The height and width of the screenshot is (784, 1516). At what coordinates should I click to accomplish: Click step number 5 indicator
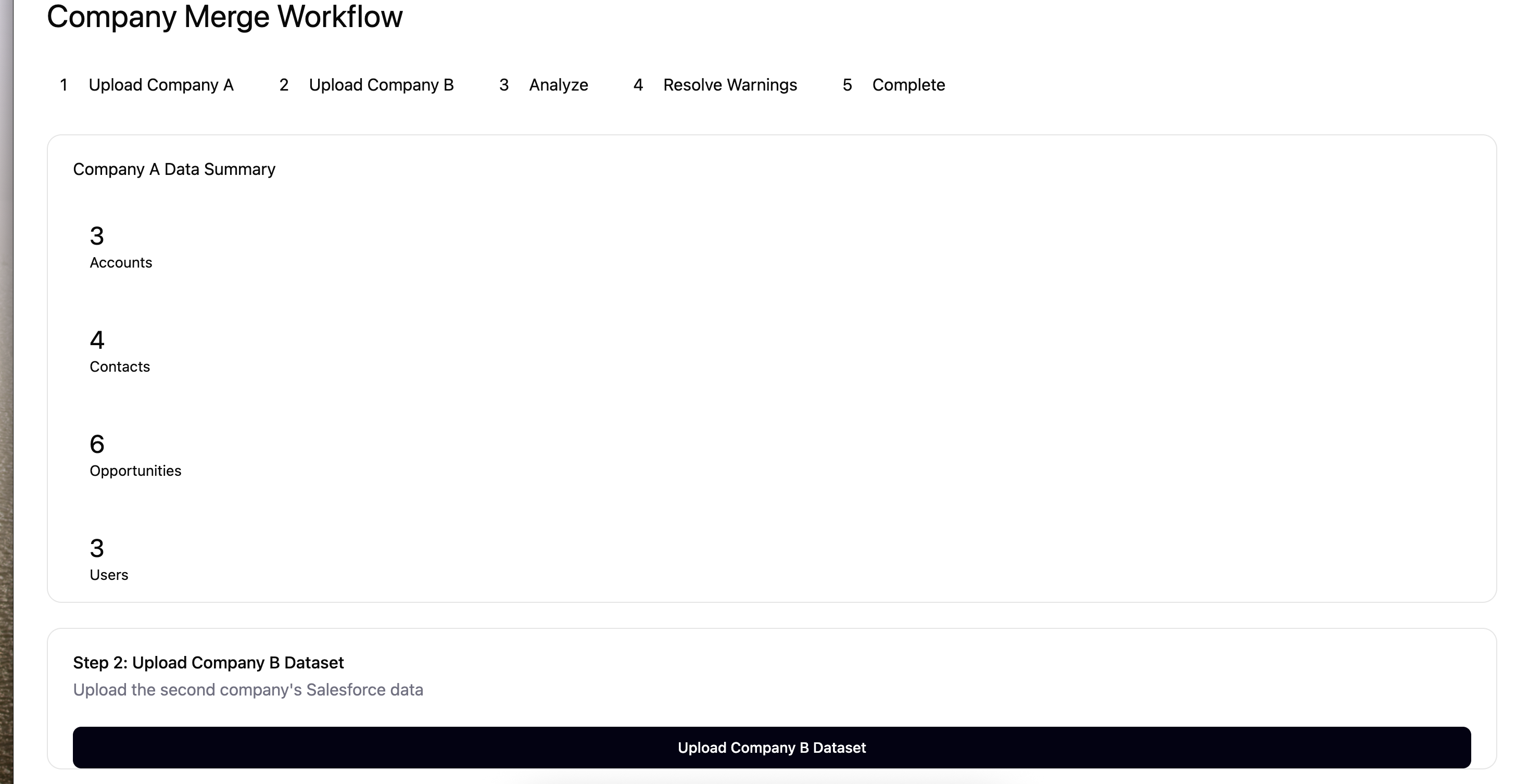(847, 85)
